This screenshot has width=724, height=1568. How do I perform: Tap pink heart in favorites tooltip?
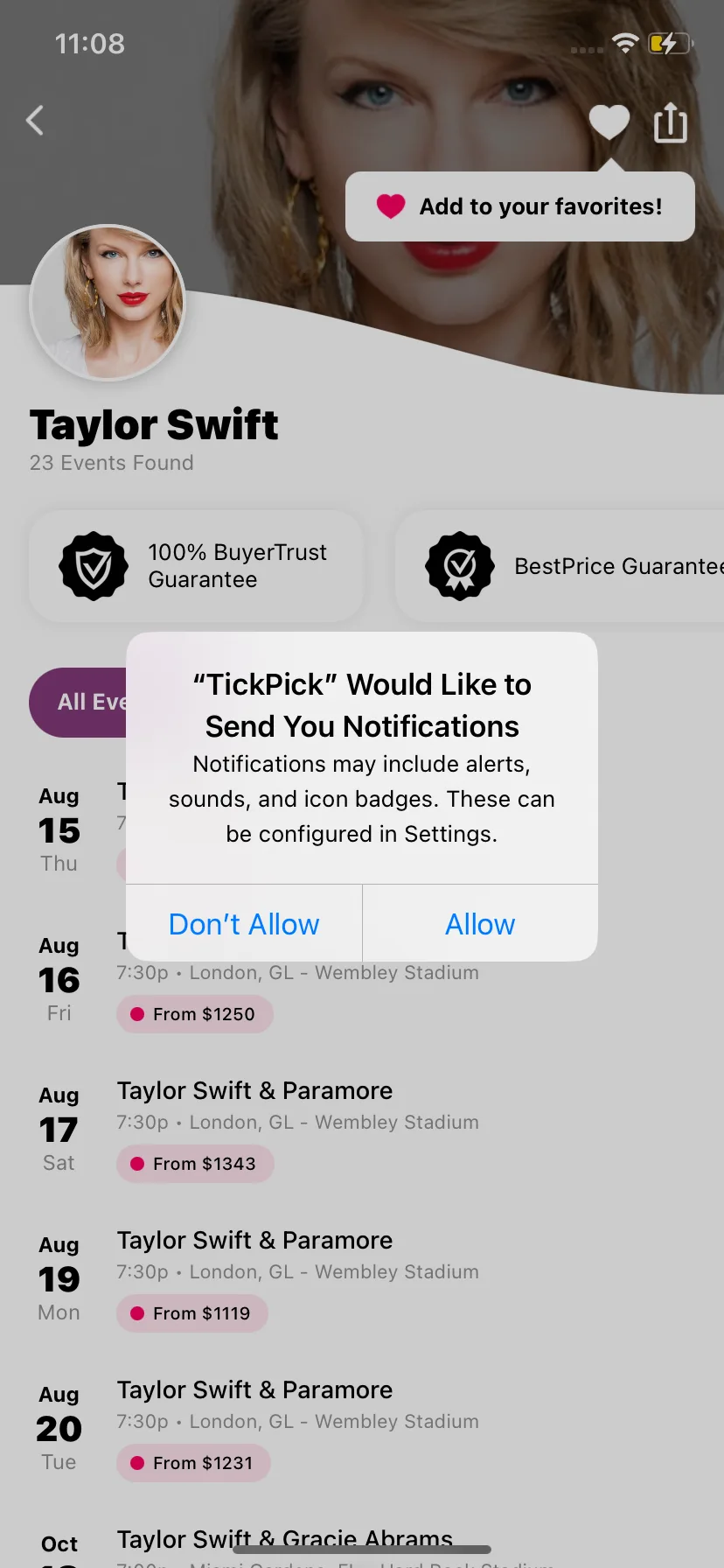click(391, 206)
